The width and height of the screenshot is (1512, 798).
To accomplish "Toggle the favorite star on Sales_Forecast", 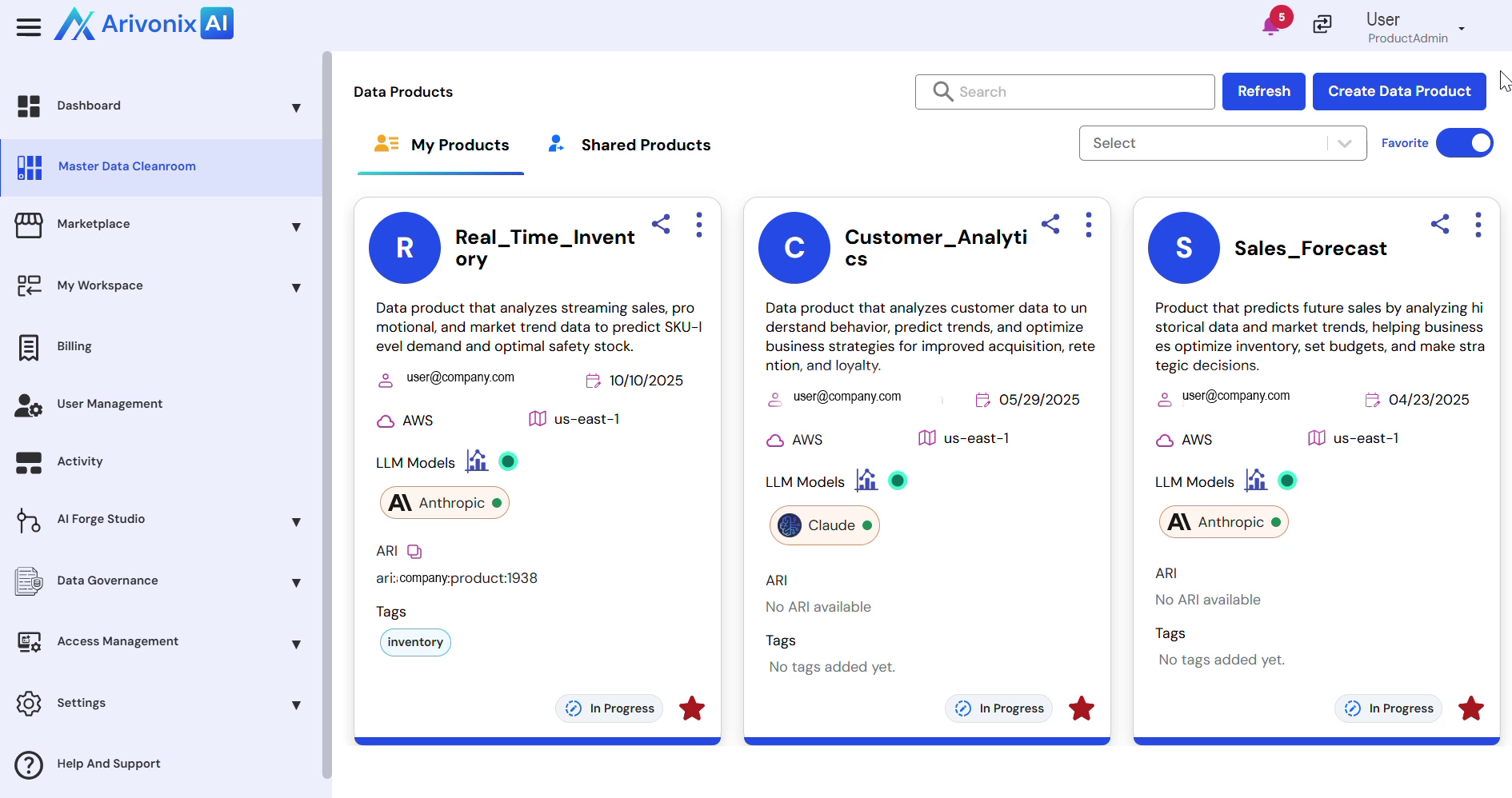I will click(1471, 708).
